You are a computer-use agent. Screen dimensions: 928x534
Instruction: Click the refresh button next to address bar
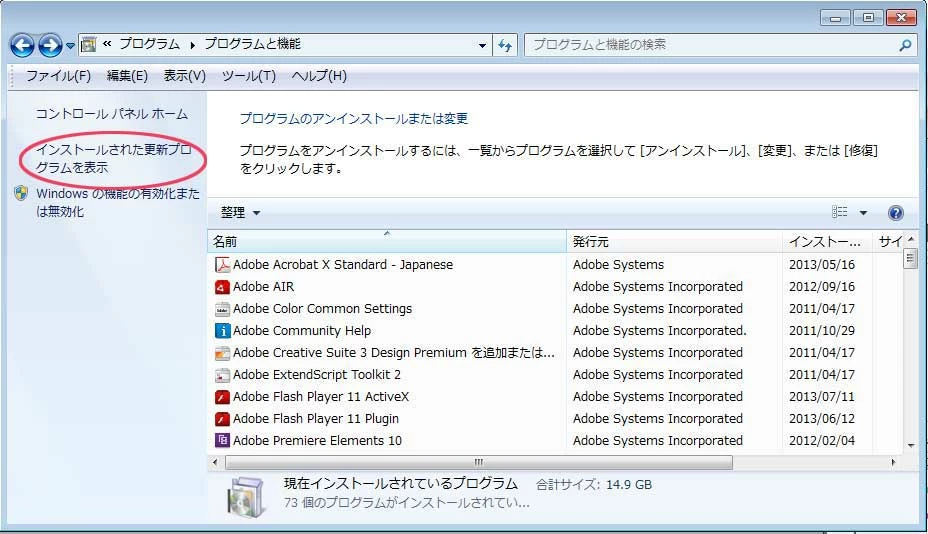coord(505,45)
